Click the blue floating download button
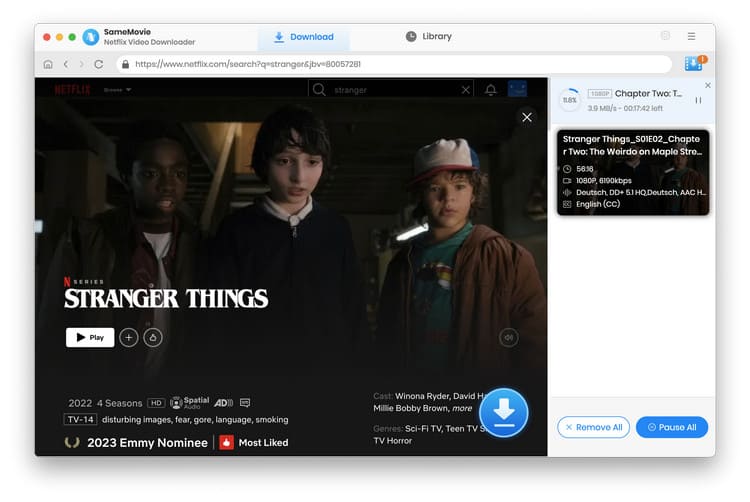This screenshot has width=750, height=502. click(504, 413)
